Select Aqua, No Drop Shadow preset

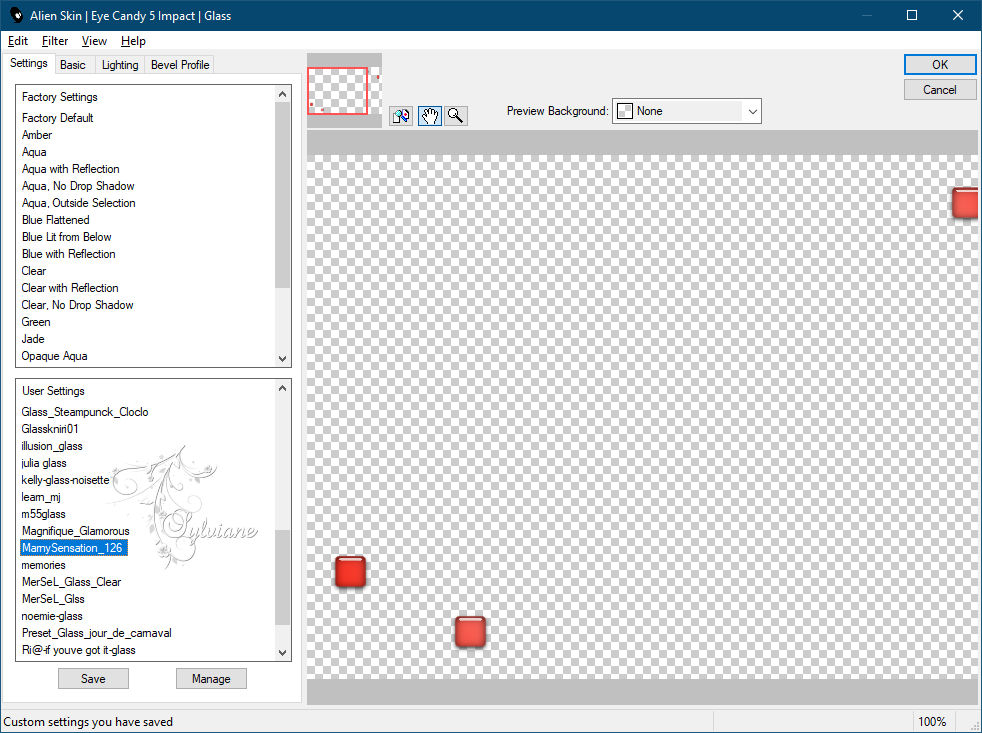point(78,185)
